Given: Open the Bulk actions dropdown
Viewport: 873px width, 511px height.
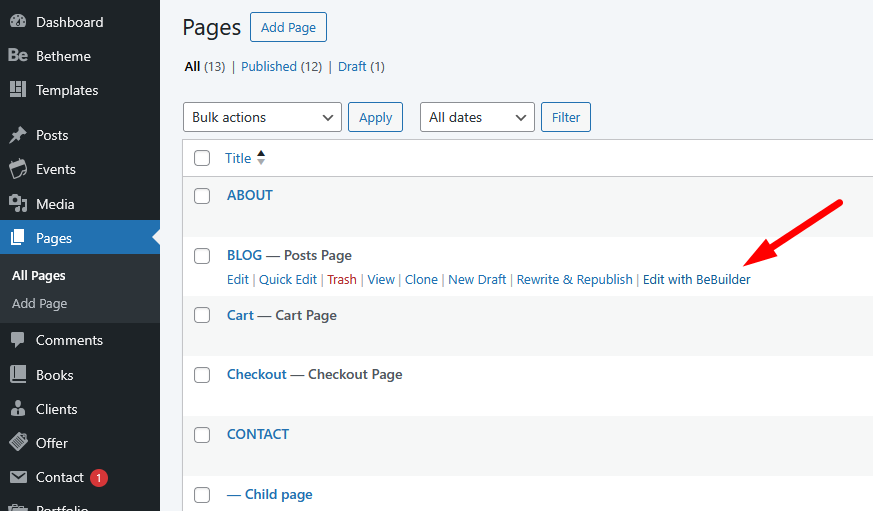Looking at the screenshot, I should [x=262, y=117].
